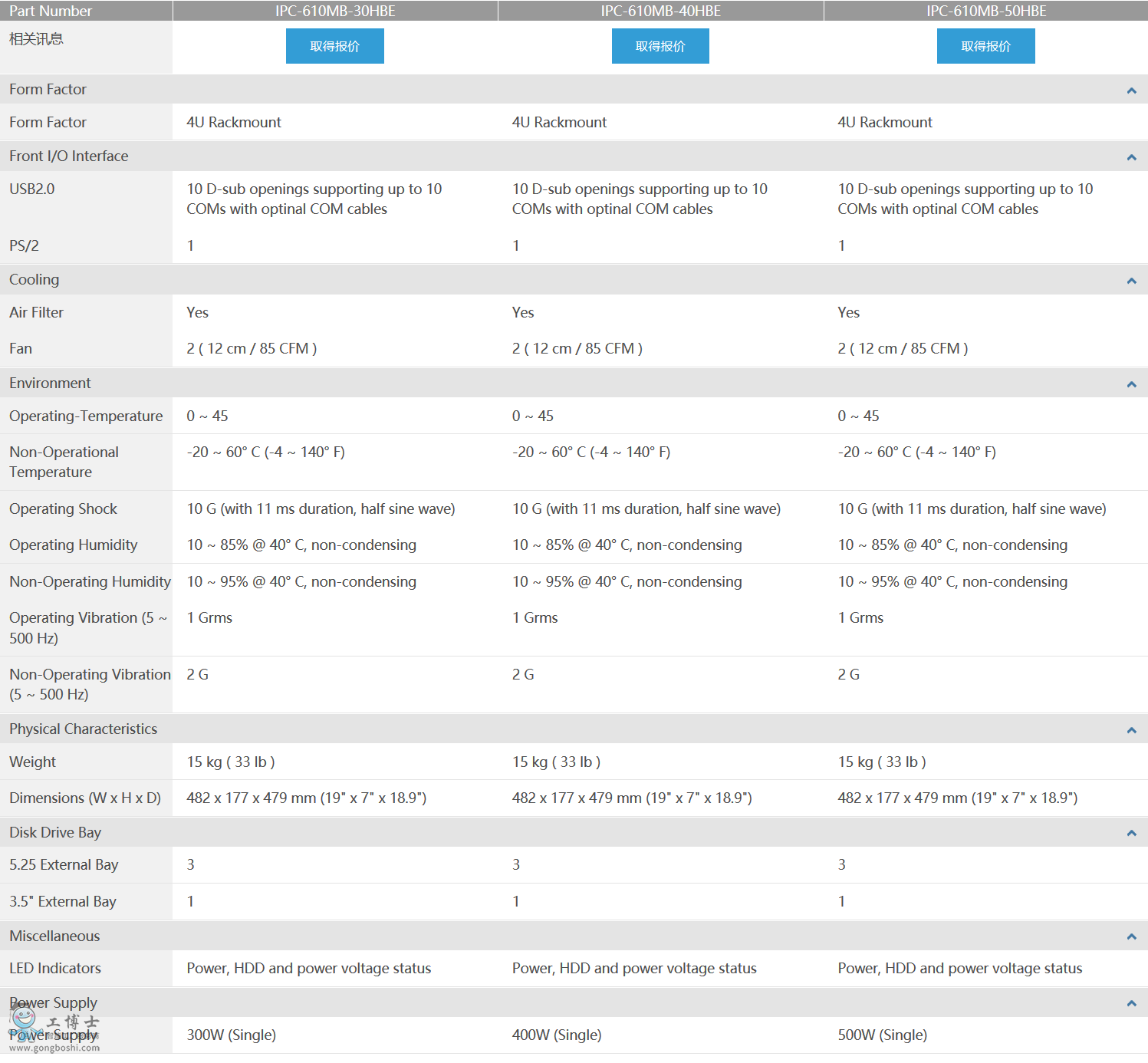Collapse the Front I/O Interface section chevron
Image resolution: width=1148 pixels, height=1063 pixels.
point(1131,157)
